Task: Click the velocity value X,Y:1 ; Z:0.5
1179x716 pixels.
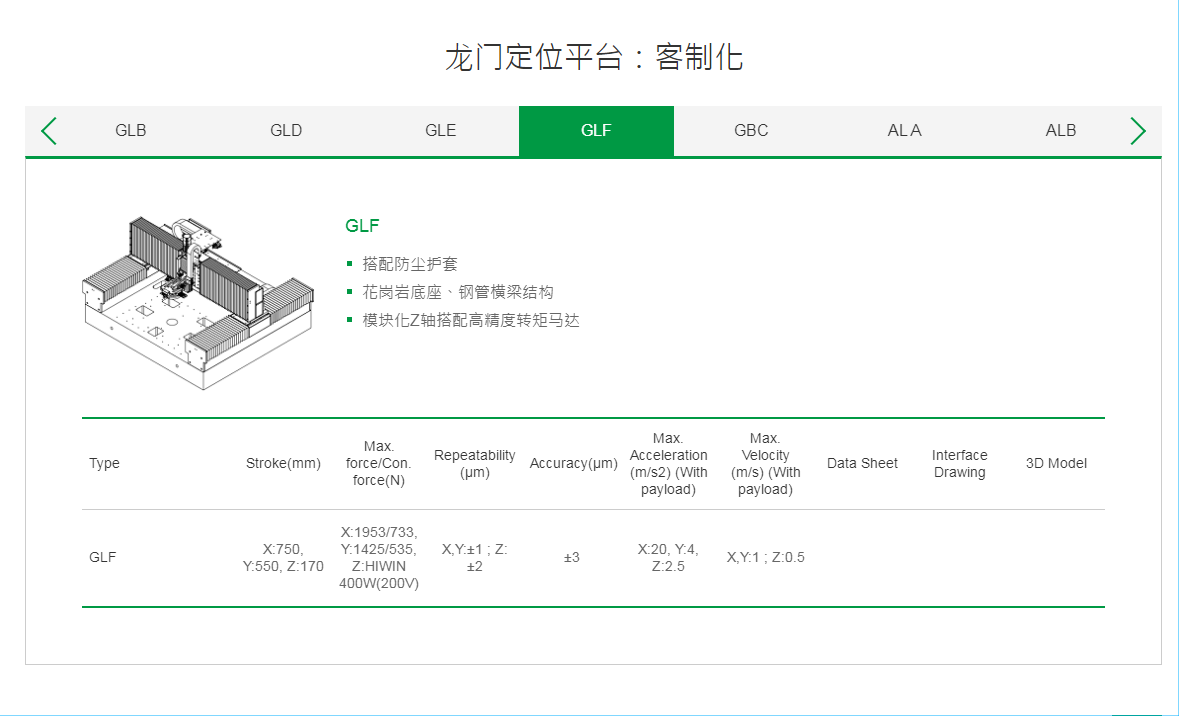Action: [x=765, y=557]
